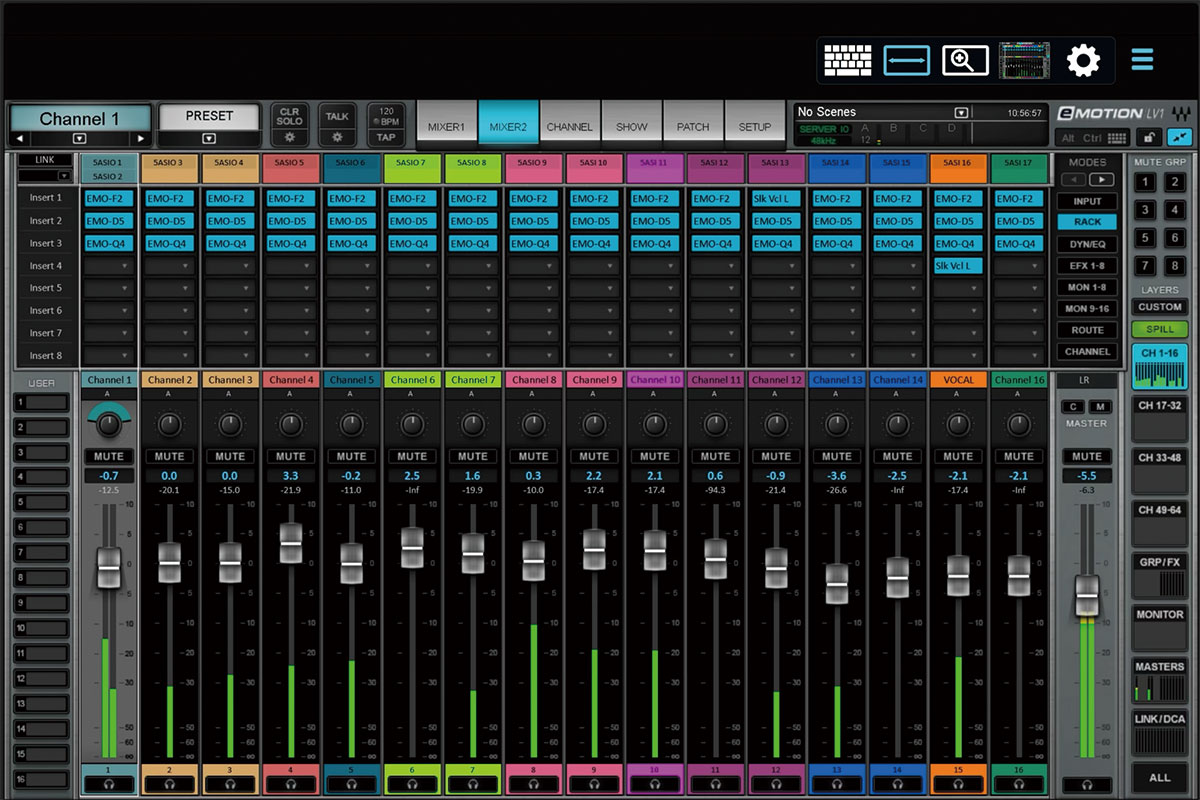This screenshot has height=800, width=1200.
Task: Go to next channel arrow
Action: coord(141,139)
